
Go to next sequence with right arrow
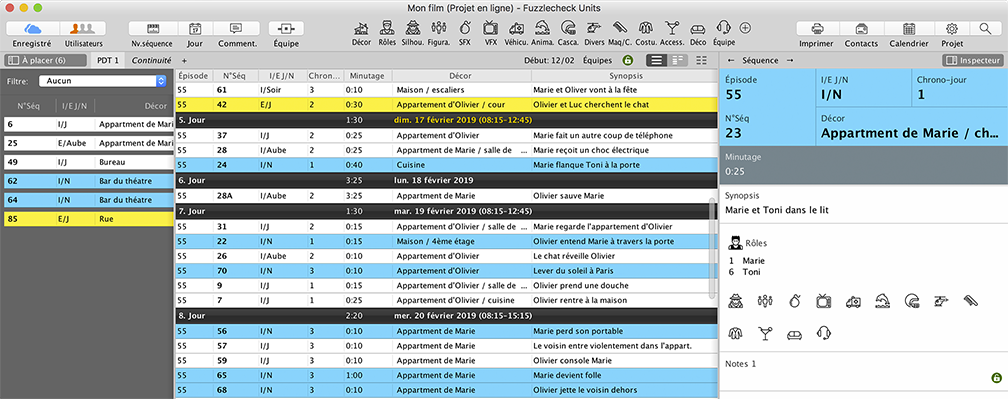coord(790,60)
